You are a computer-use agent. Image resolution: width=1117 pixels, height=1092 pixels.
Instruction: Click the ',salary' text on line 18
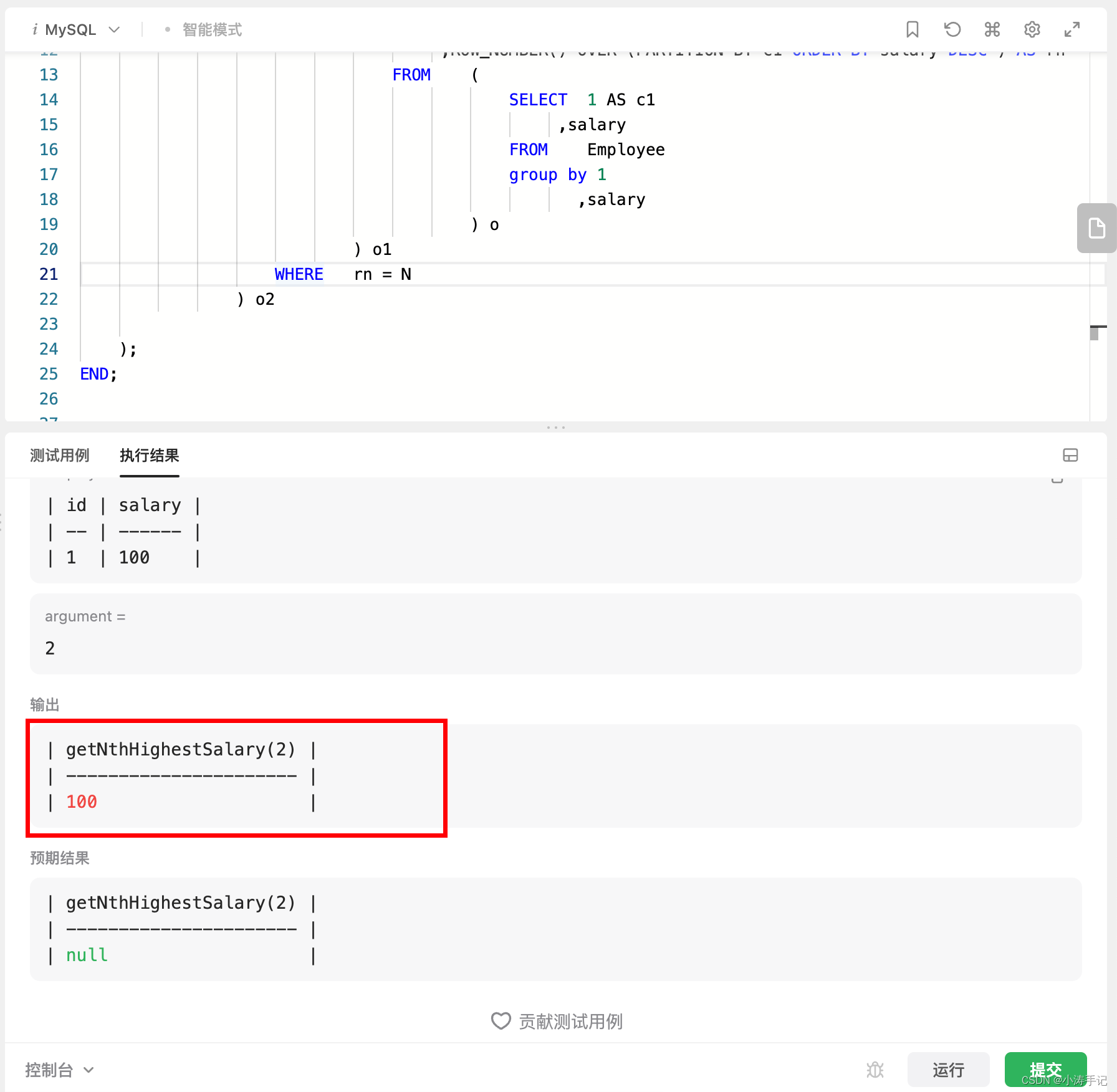click(x=611, y=199)
